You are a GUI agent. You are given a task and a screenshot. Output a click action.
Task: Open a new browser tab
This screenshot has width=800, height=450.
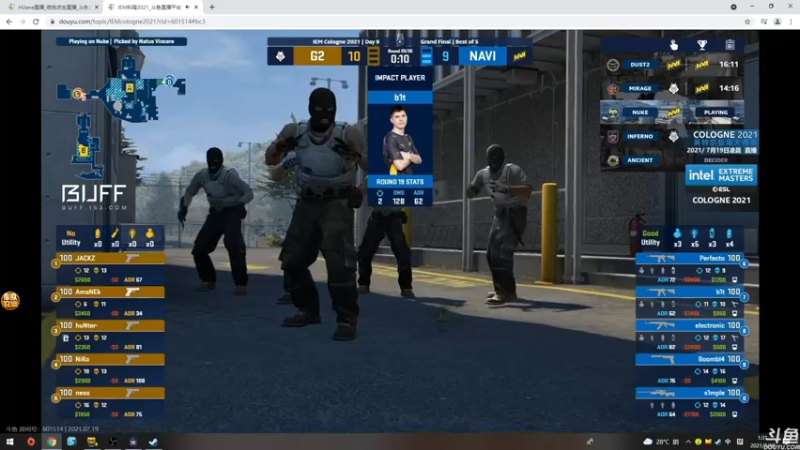pos(212,7)
